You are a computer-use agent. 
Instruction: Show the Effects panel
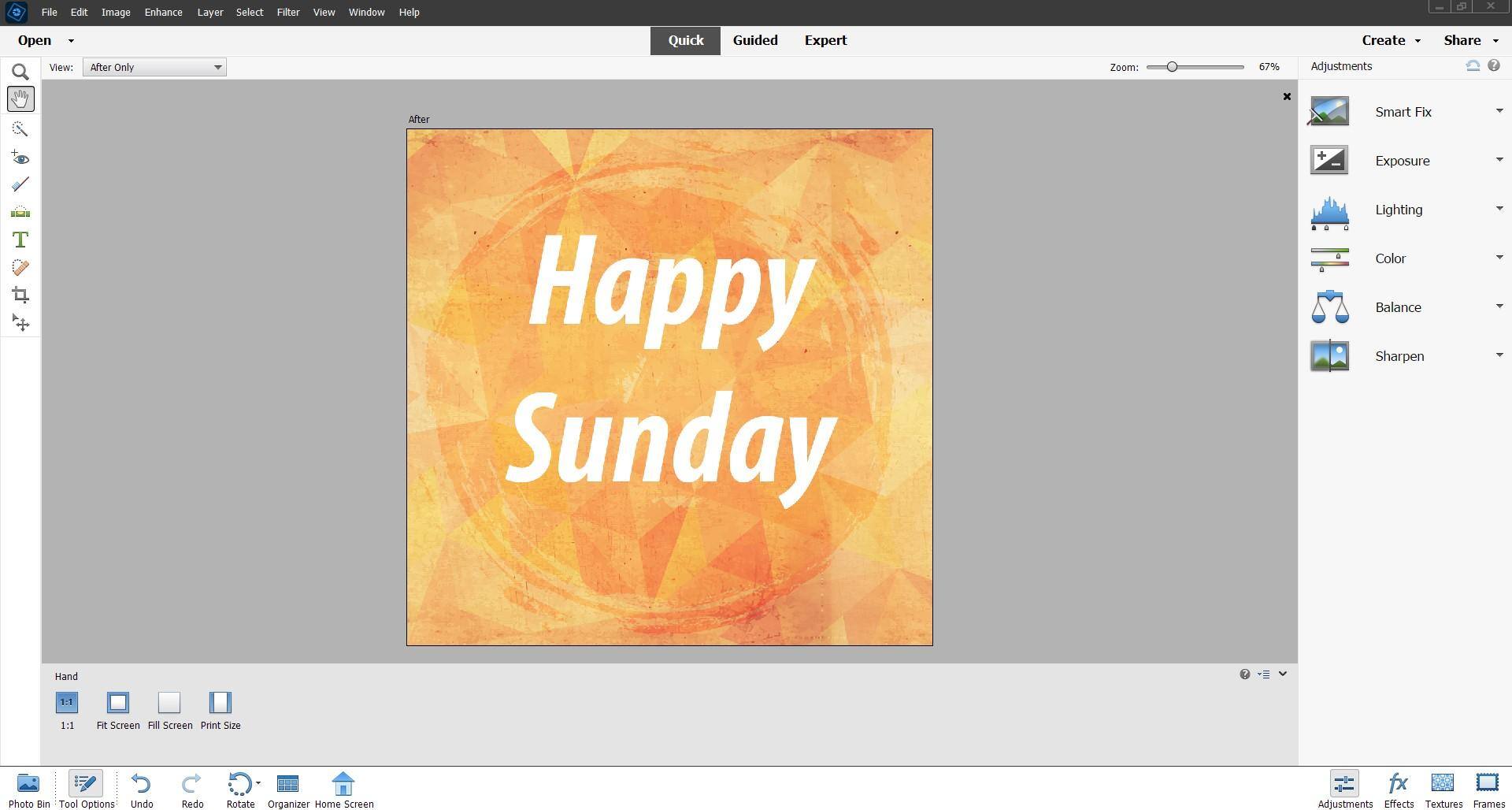(x=1398, y=790)
